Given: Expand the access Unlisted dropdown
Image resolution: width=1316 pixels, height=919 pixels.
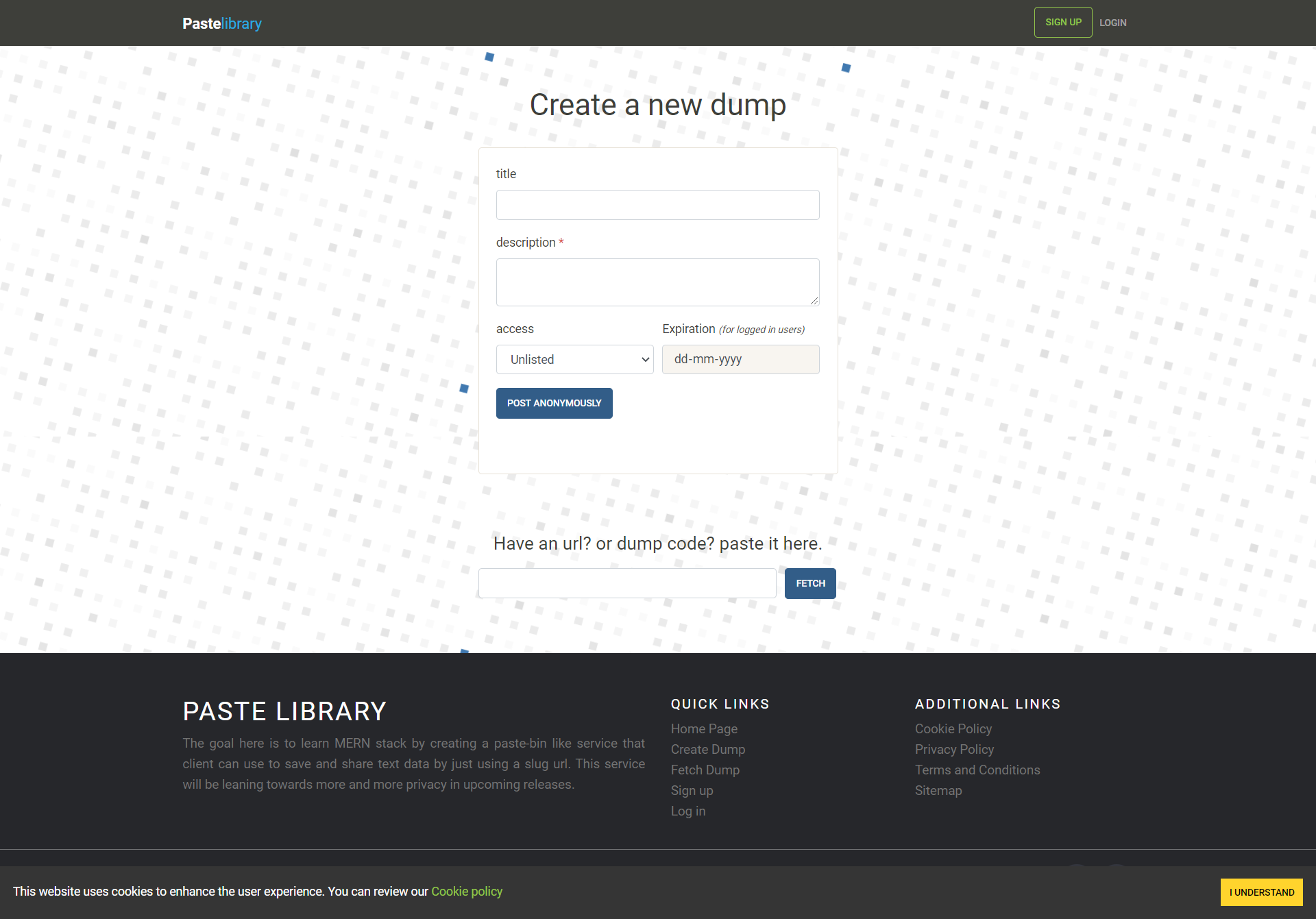Looking at the screenshot, I should pos(574,359).
